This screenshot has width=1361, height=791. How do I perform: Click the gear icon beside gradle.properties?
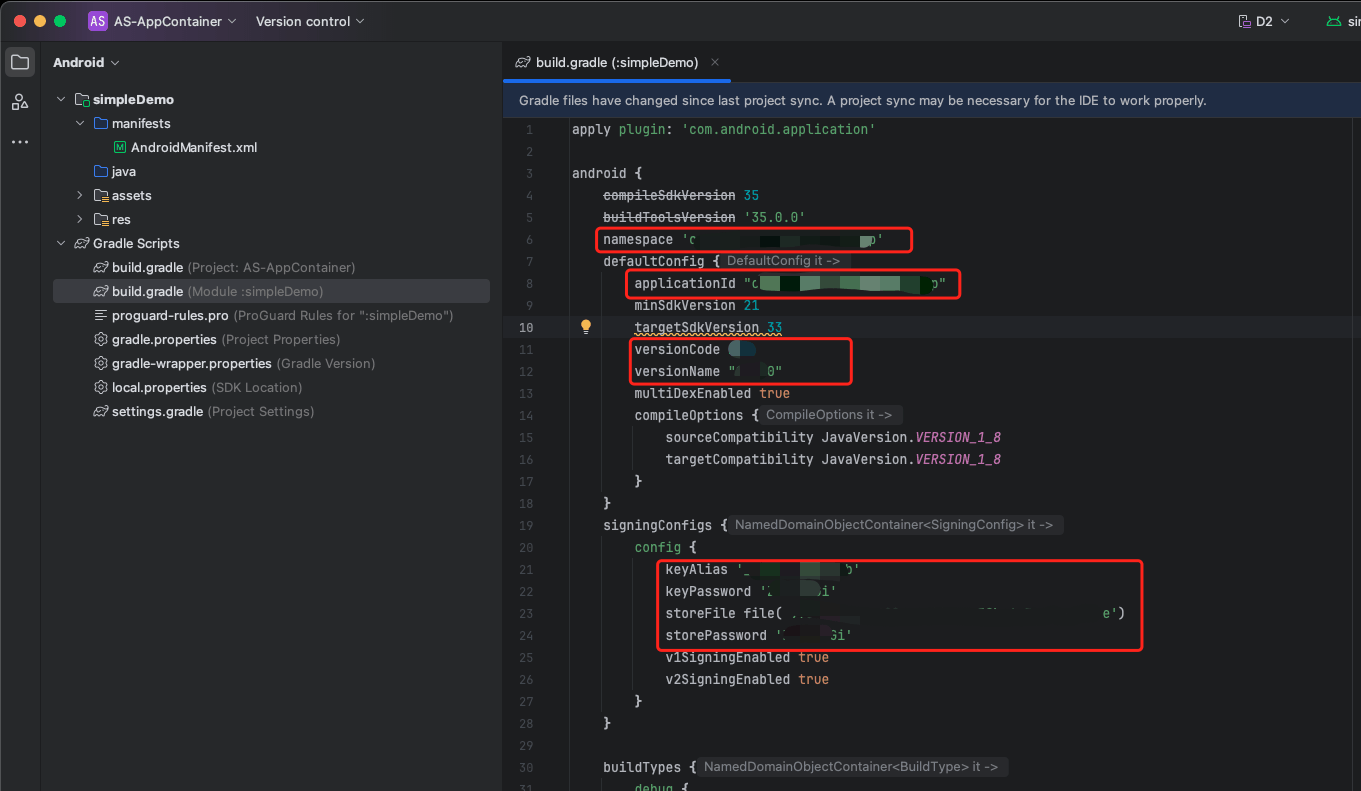[101, 339]
